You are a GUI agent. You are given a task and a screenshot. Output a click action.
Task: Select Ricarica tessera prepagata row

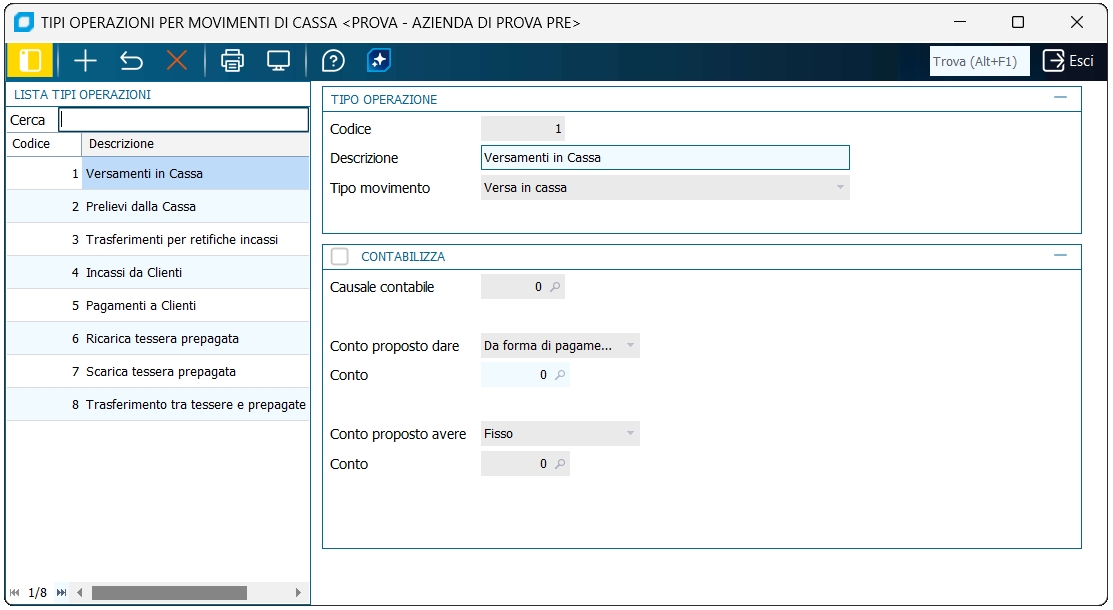(x=162, y=339)
